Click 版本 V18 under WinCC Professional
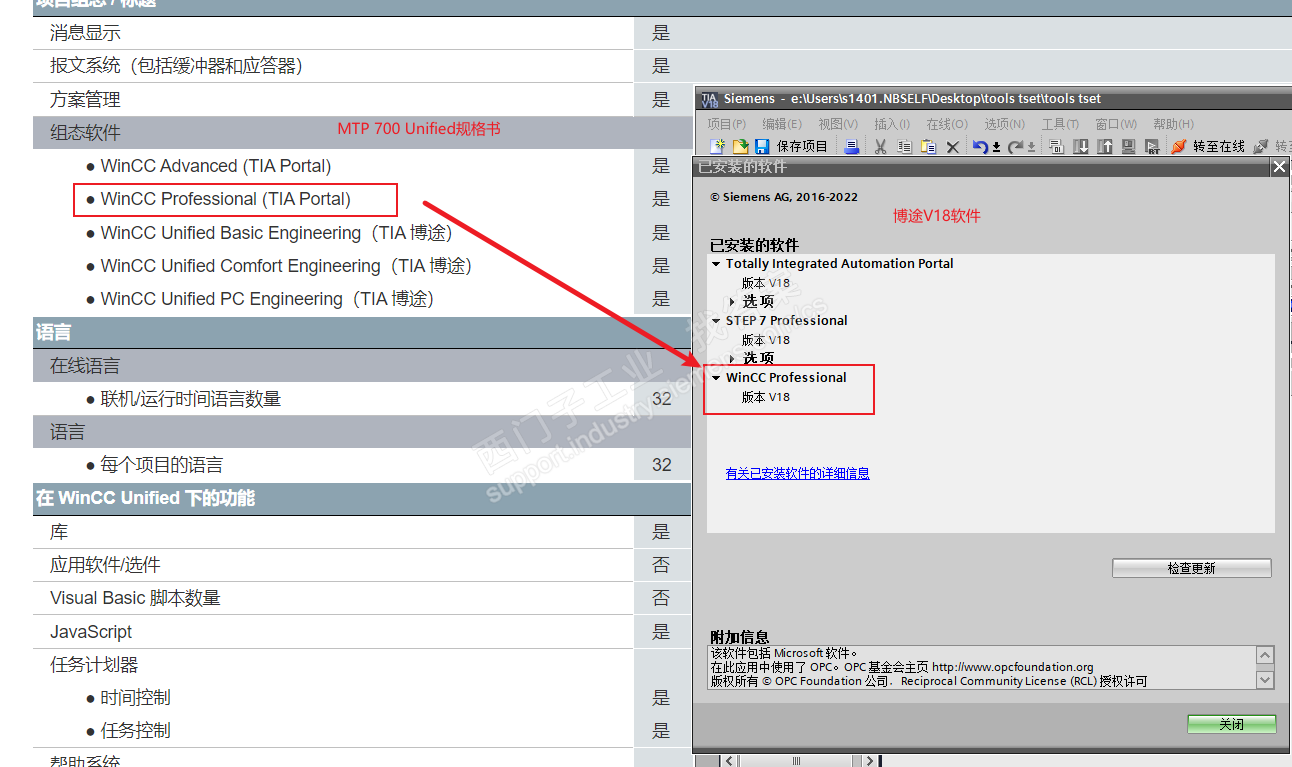The height and width of the screenshot is (767, 1292). (766, 397)
